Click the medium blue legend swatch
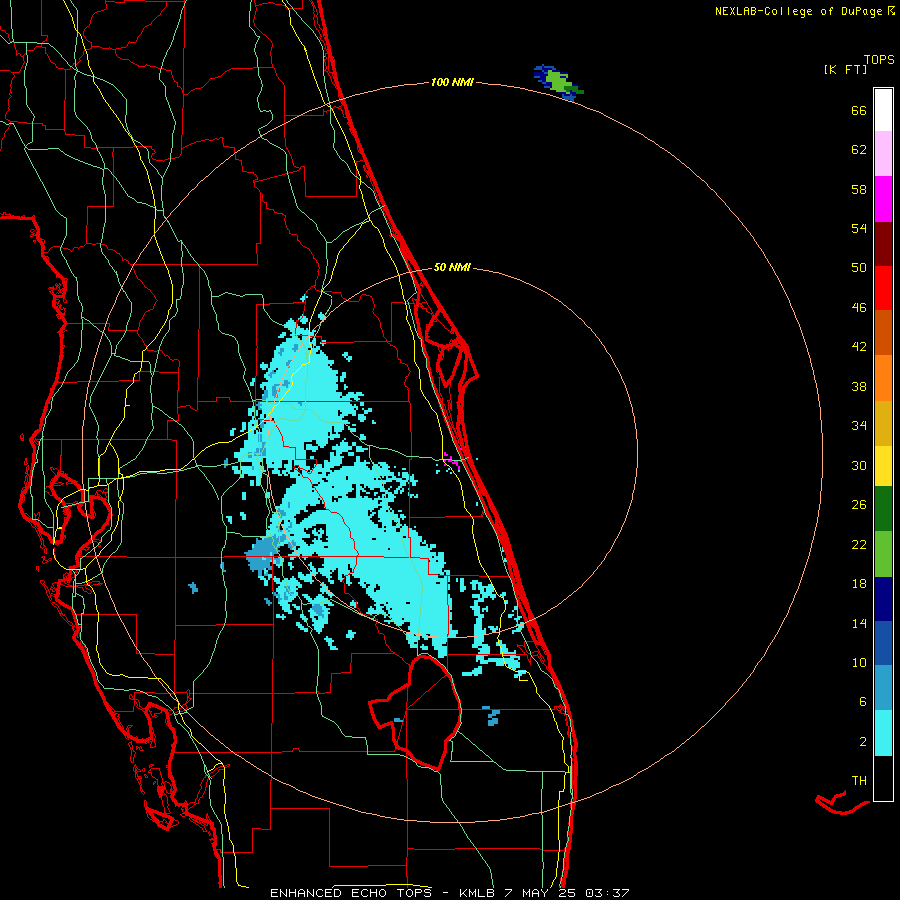The image size is (900, 900). 883,643
